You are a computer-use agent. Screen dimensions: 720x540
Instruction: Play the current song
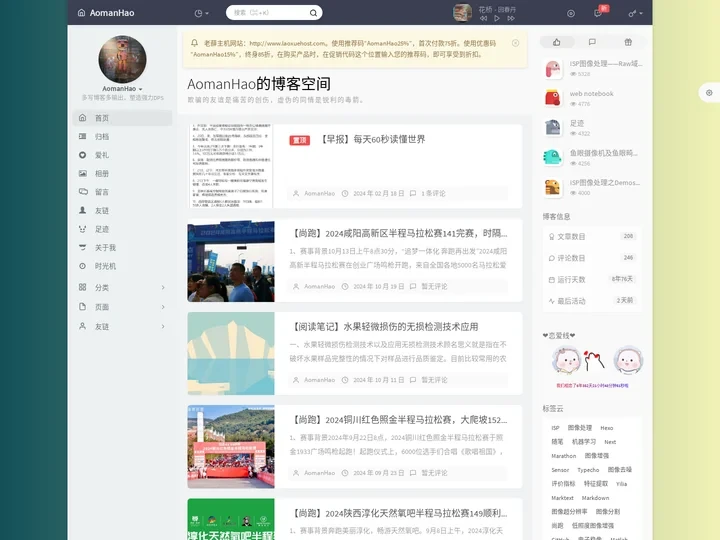tap(497, 18)
